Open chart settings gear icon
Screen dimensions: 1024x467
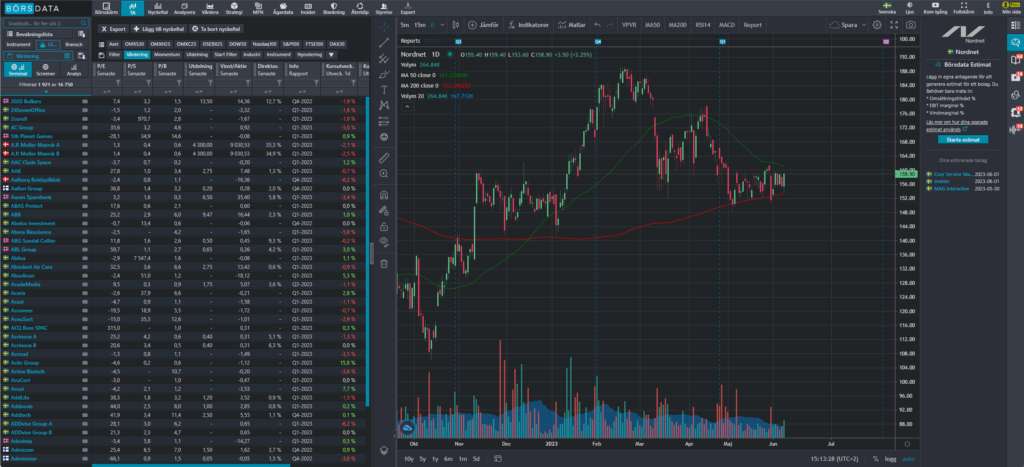[x=877, y=25]
